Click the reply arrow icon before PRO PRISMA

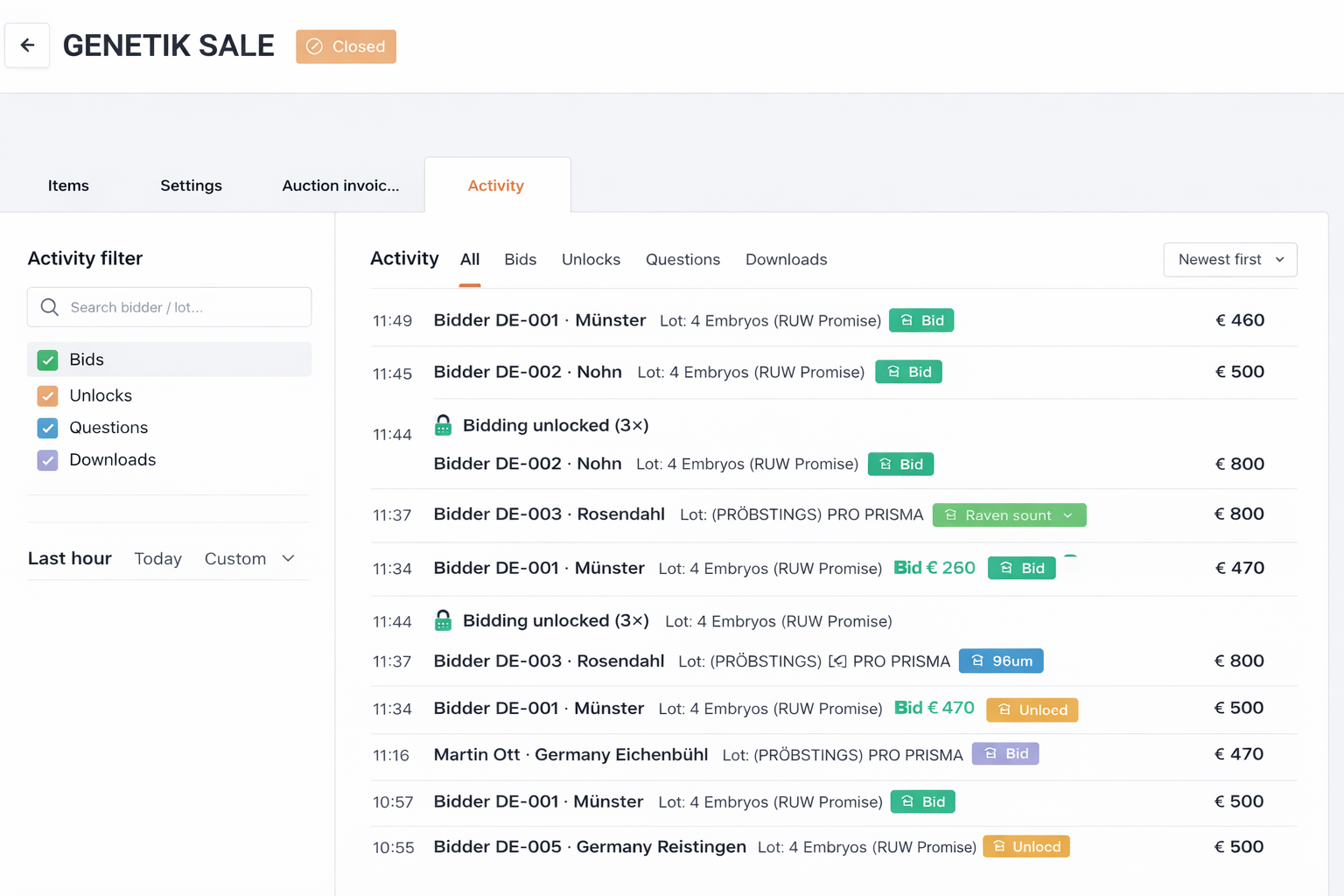tap(837, 661)
